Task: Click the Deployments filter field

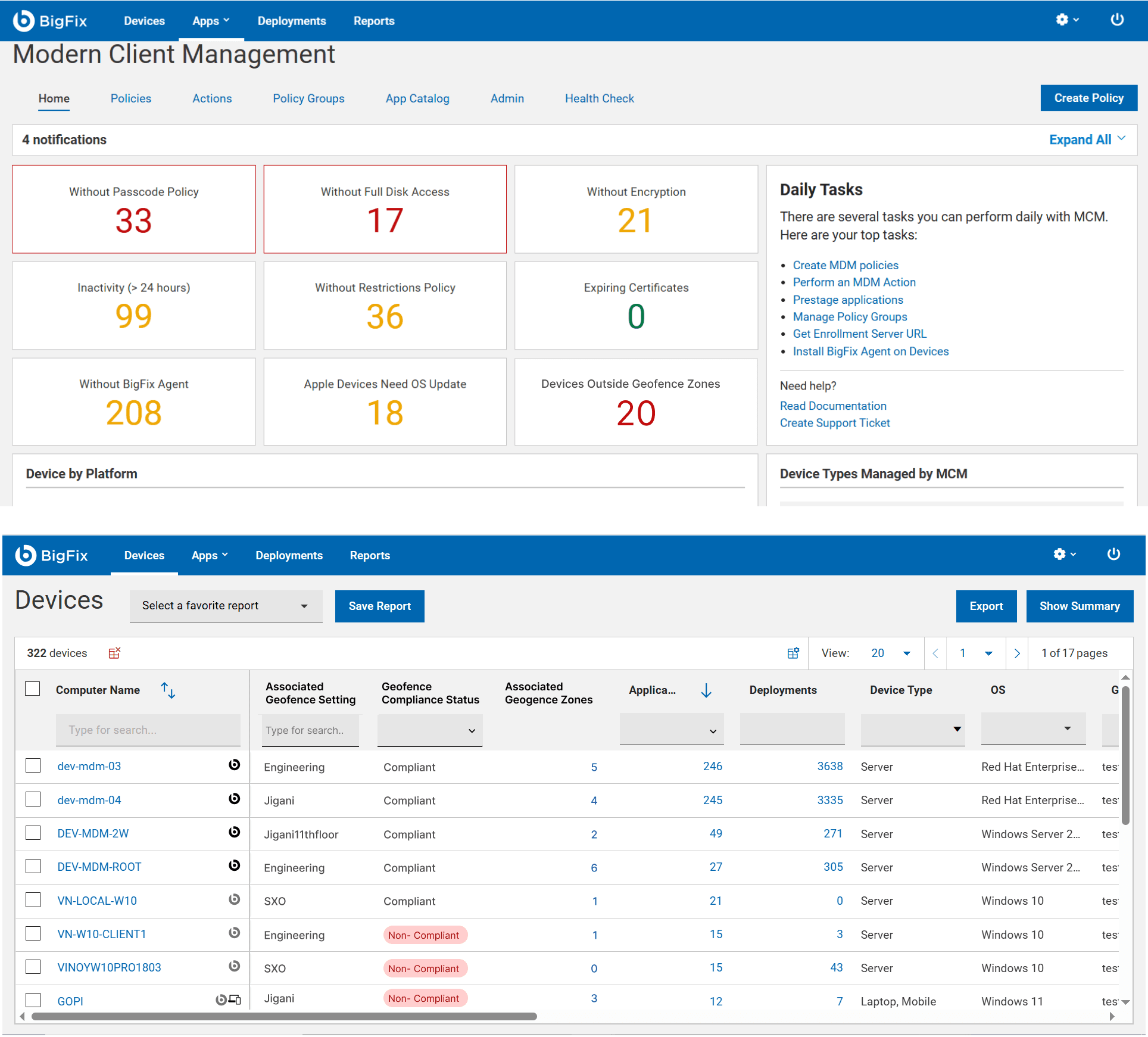Action: pos(792,730)
